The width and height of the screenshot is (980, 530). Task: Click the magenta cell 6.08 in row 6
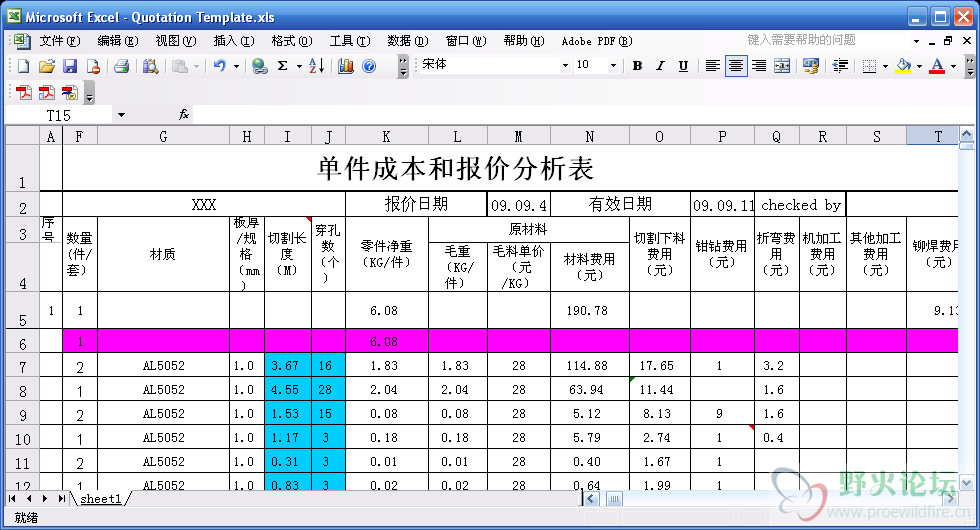[x=386, y=341]
